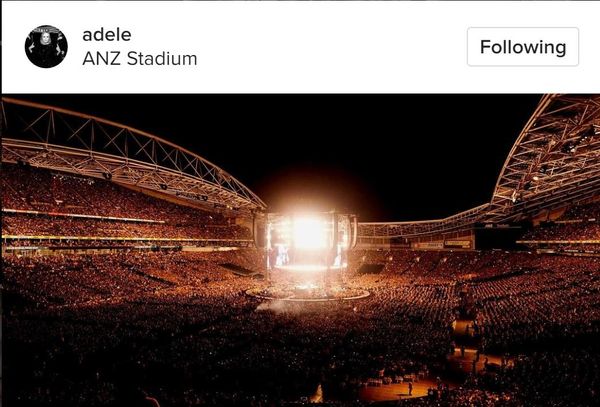This screenshot has height=407, width=600.
Task: Open the ANZ Stadium location tag
Action: pos(140,59)
